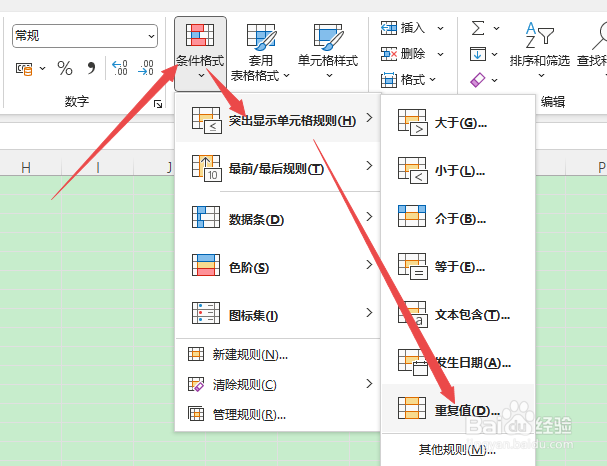The image size is (607, 466).
Task: Choose 介于(B)... rule
Action: pos(458,218)
